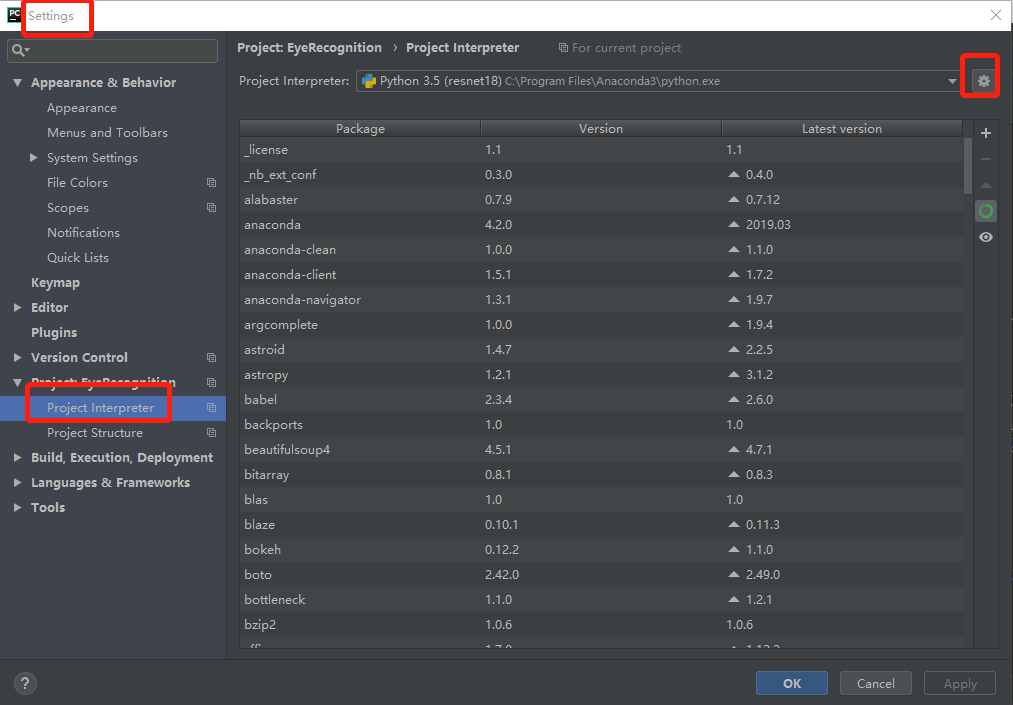Select the bottleneck package row
Viewport: 1013px width, 705px height.
pos(601,599)
